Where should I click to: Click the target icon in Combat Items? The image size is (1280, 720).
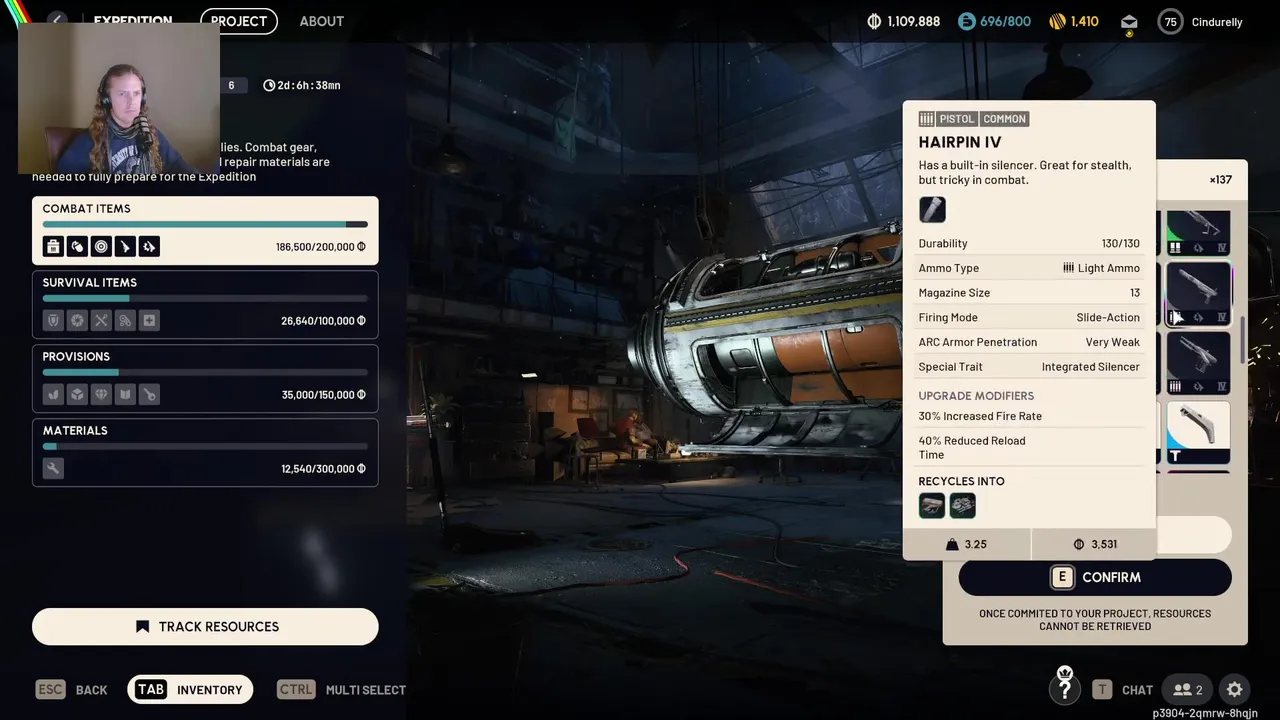coord(101,247)
